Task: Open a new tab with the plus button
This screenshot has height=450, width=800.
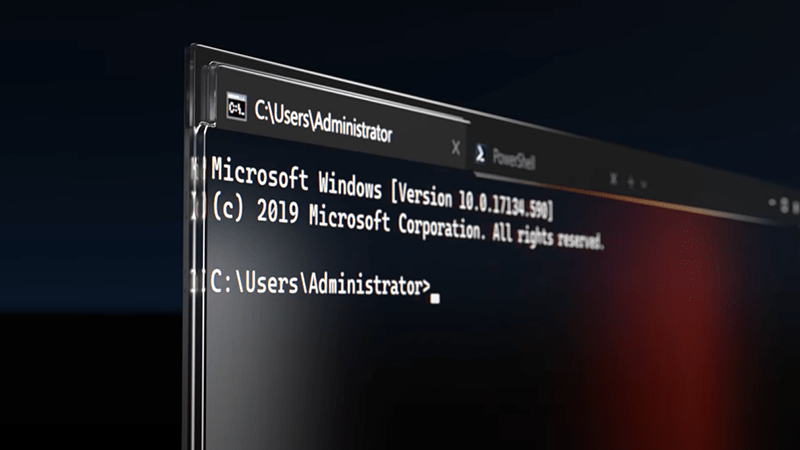Action: click(631, 182)
